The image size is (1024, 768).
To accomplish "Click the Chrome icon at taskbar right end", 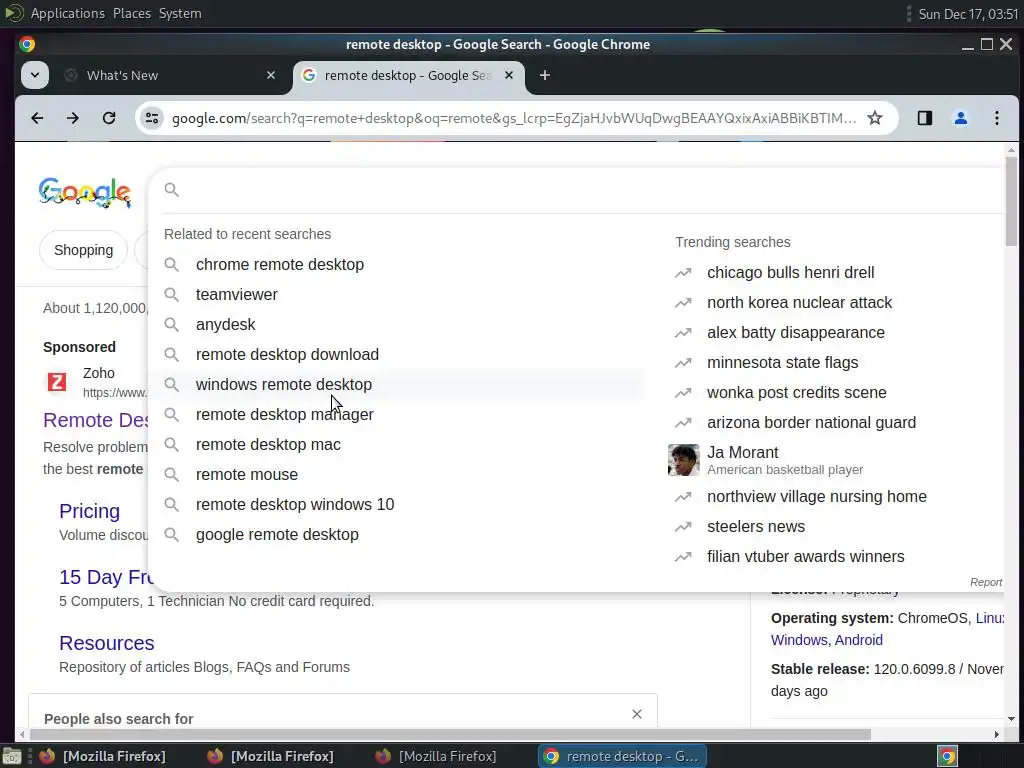I will (947, 756).
